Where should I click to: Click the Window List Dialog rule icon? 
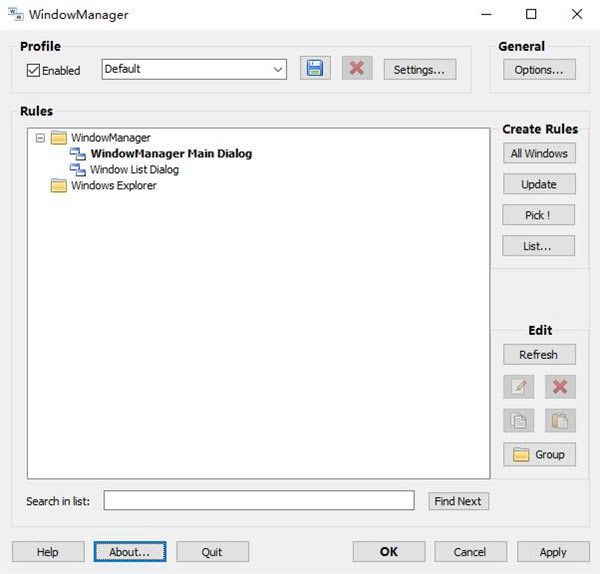point(78,170)
